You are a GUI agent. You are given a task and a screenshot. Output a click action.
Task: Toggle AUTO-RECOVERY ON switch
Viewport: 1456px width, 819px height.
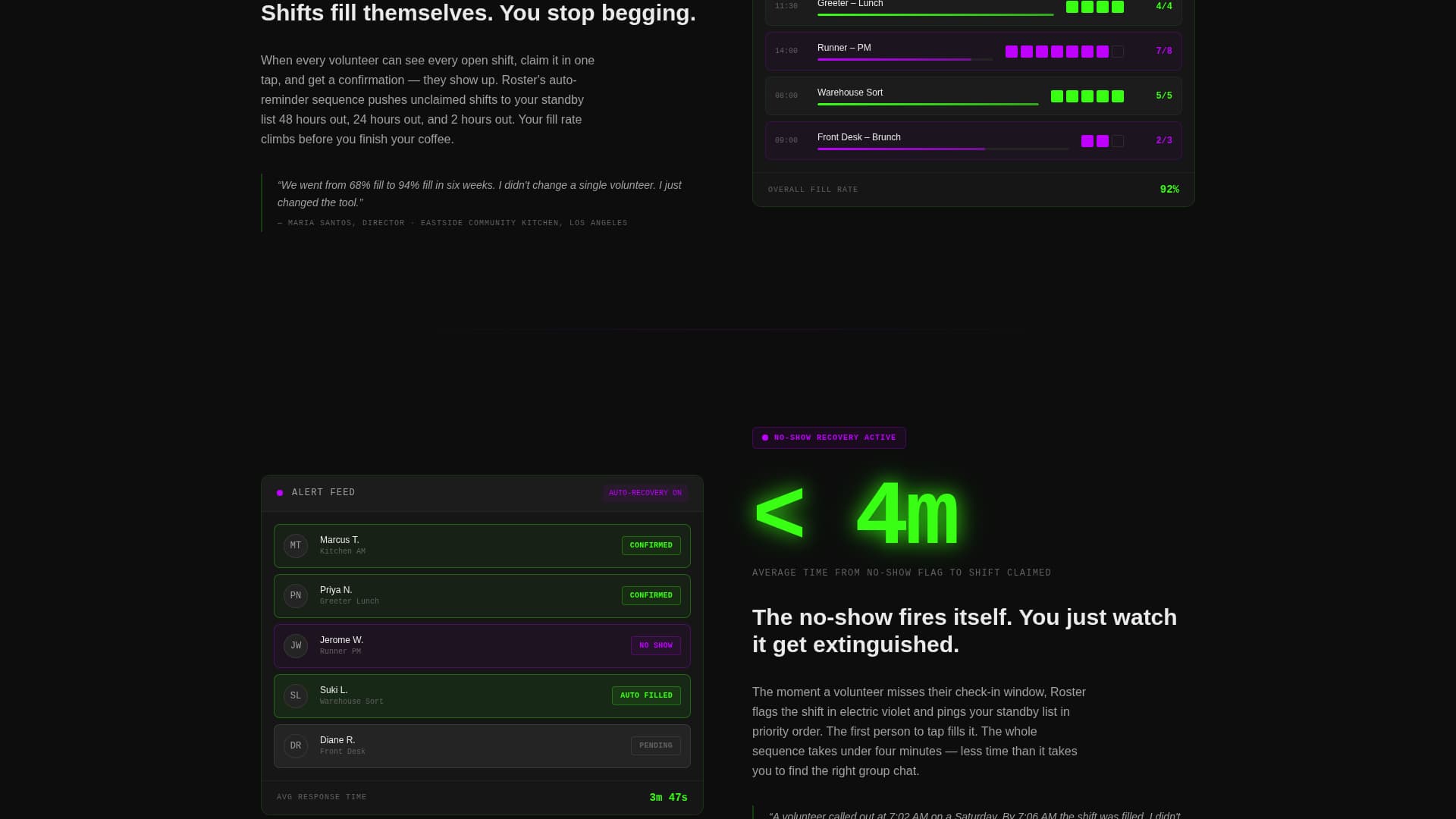tap(645, 492)
